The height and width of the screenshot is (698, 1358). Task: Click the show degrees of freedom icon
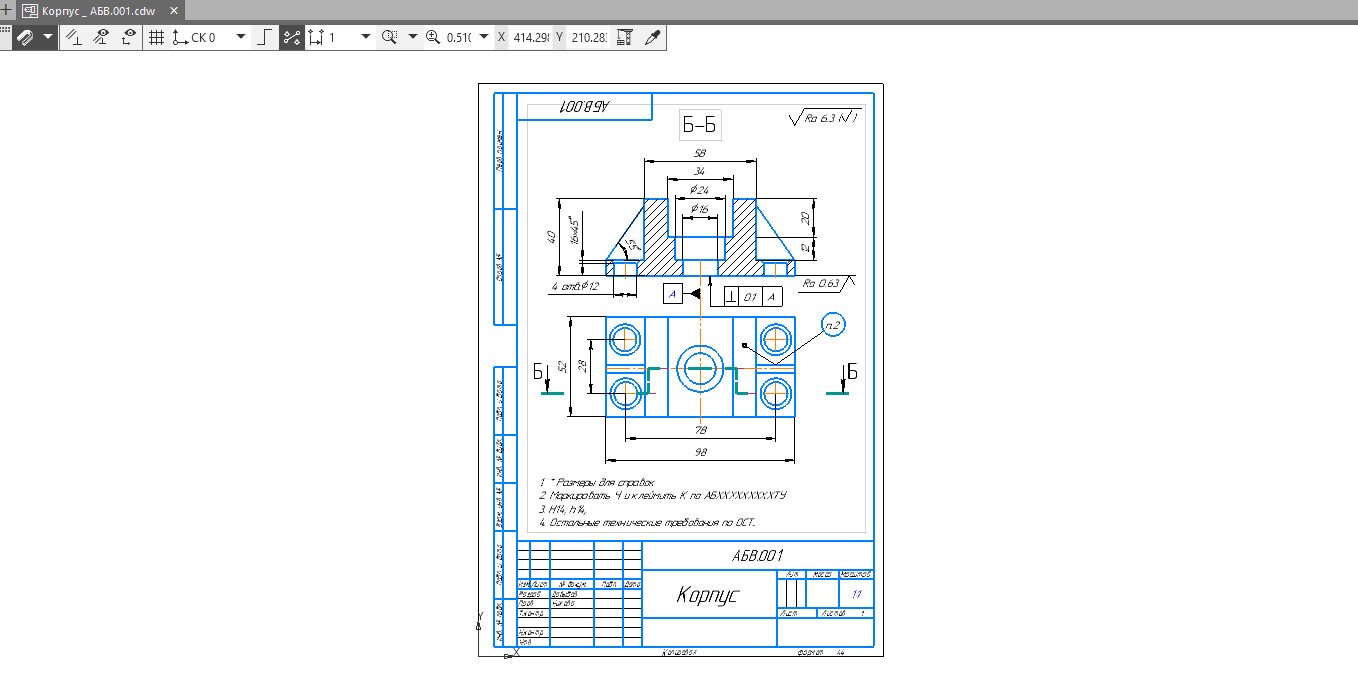128,37
